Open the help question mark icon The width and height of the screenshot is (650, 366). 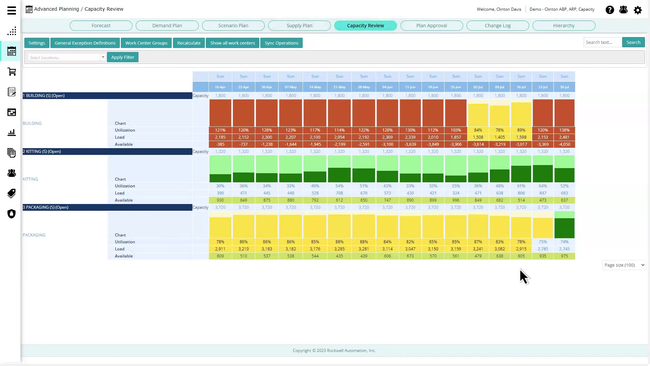[x=609, y=10]
